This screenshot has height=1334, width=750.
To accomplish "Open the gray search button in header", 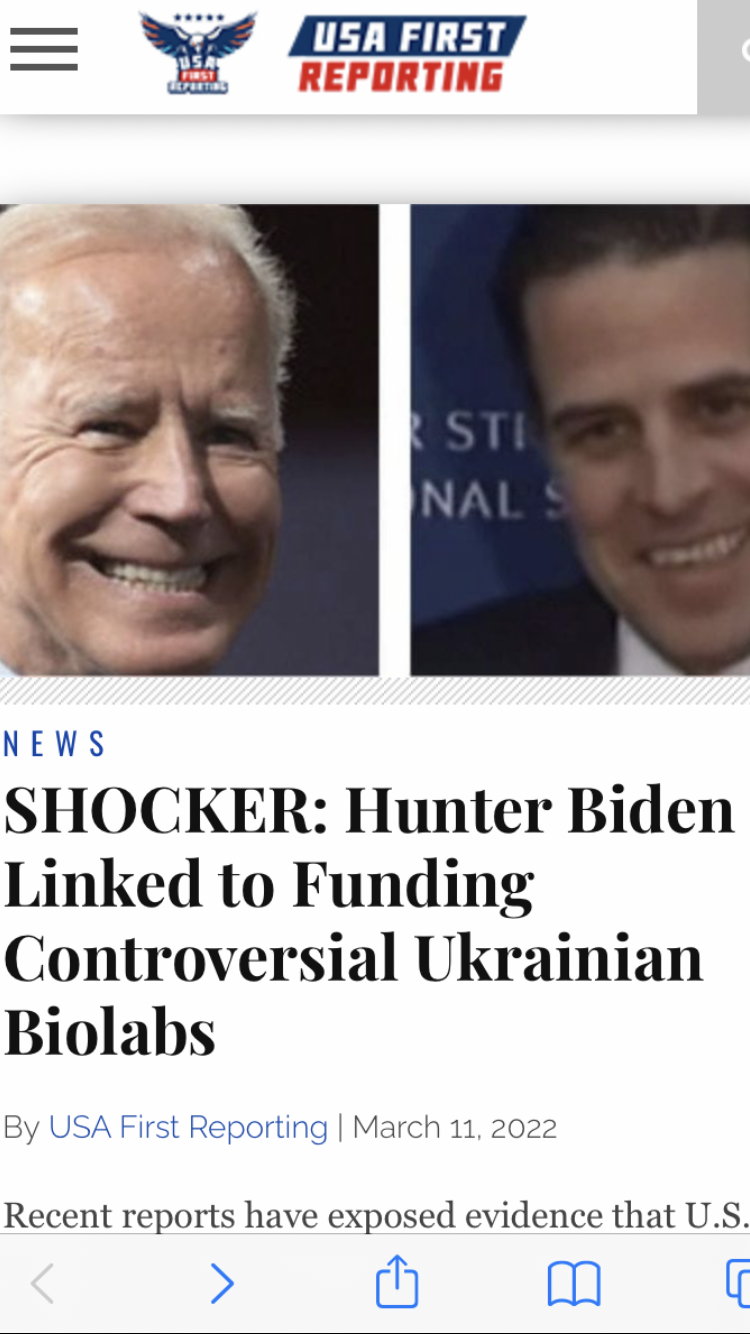I will click(x=724, y=56).
